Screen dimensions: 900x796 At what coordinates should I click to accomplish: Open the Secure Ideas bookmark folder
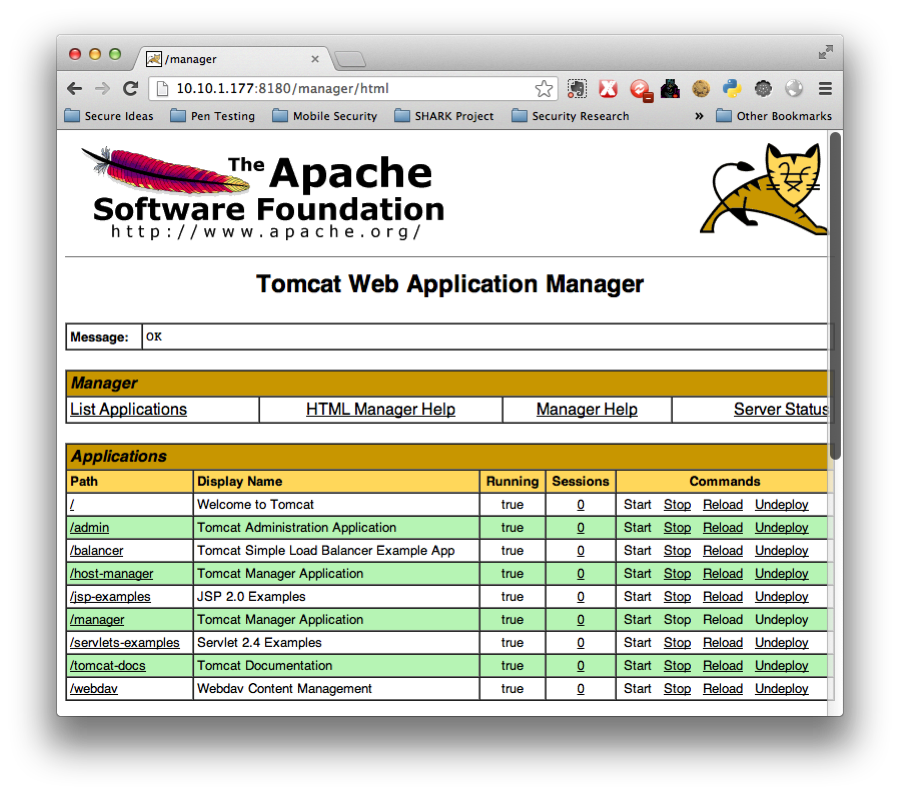(x=109, y=116)
